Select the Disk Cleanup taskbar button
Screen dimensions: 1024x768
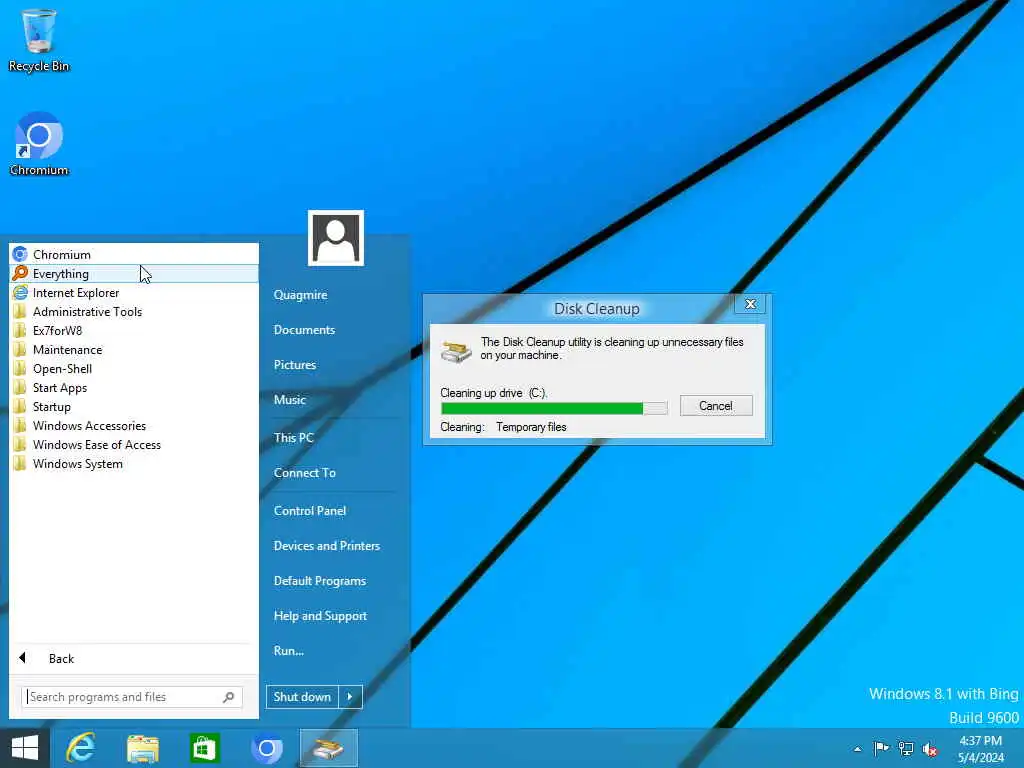click(x=328, y=748)
